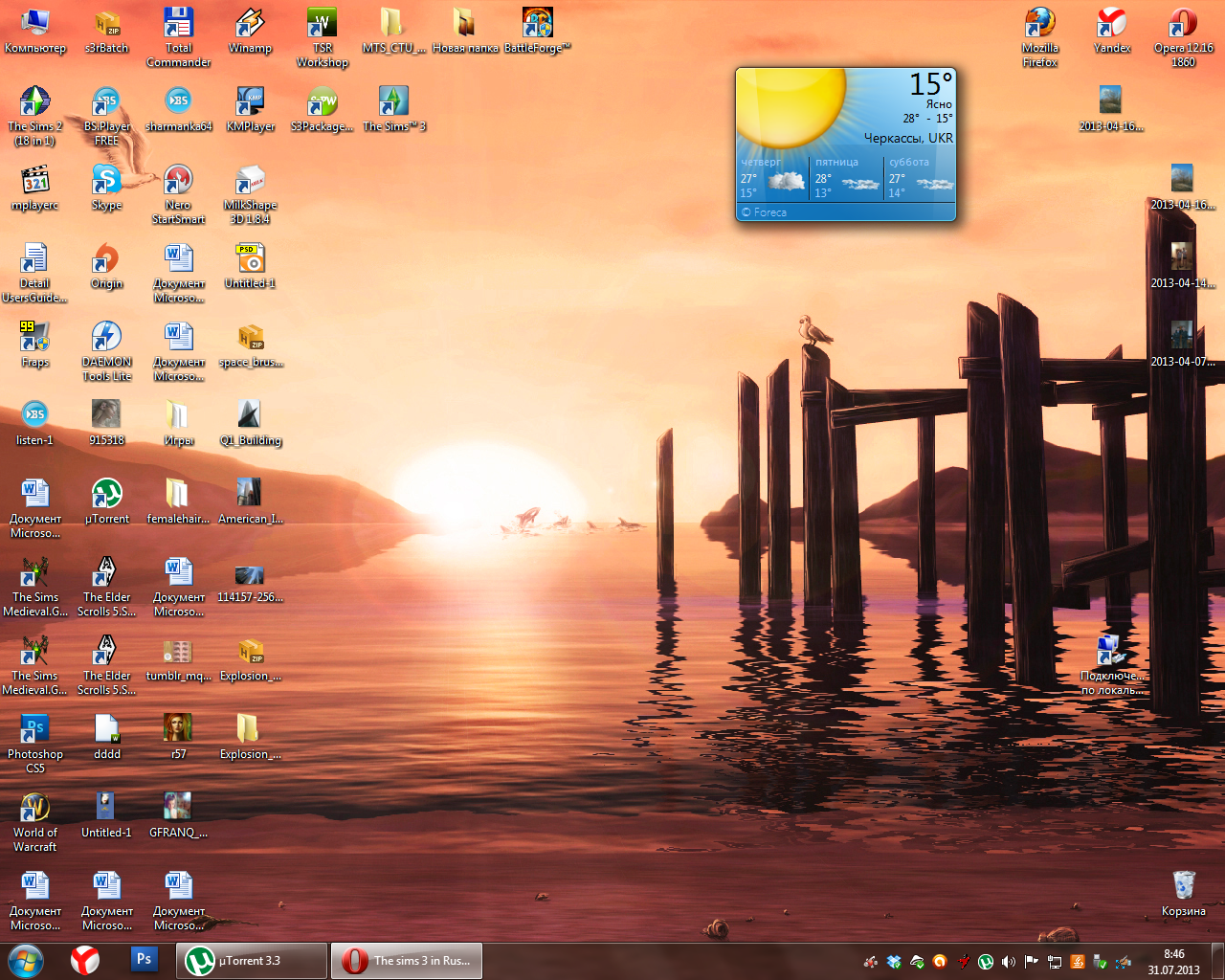The image size is (1225, 980).
Task: Select the Игры folder on desktop
Action: click(178, 415)
